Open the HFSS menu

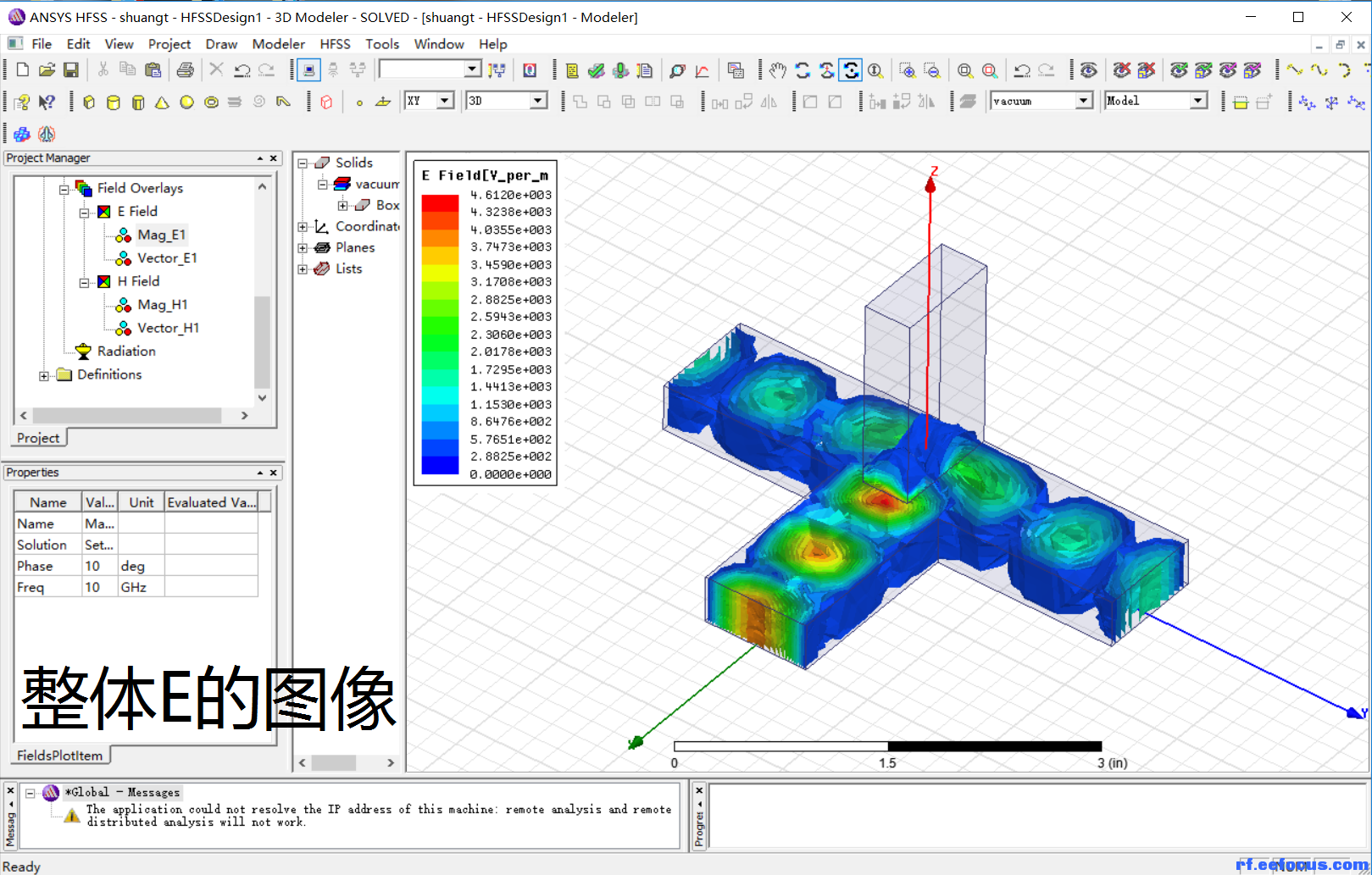(335, 44)
